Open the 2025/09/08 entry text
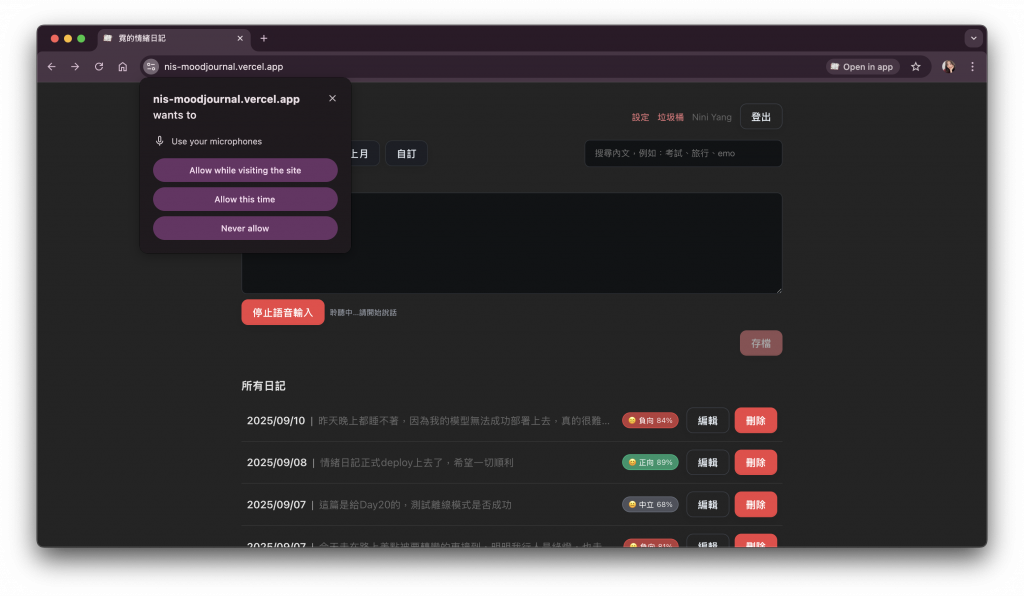The height and width of the screenshot is (596, 1024). pos(417,462)
